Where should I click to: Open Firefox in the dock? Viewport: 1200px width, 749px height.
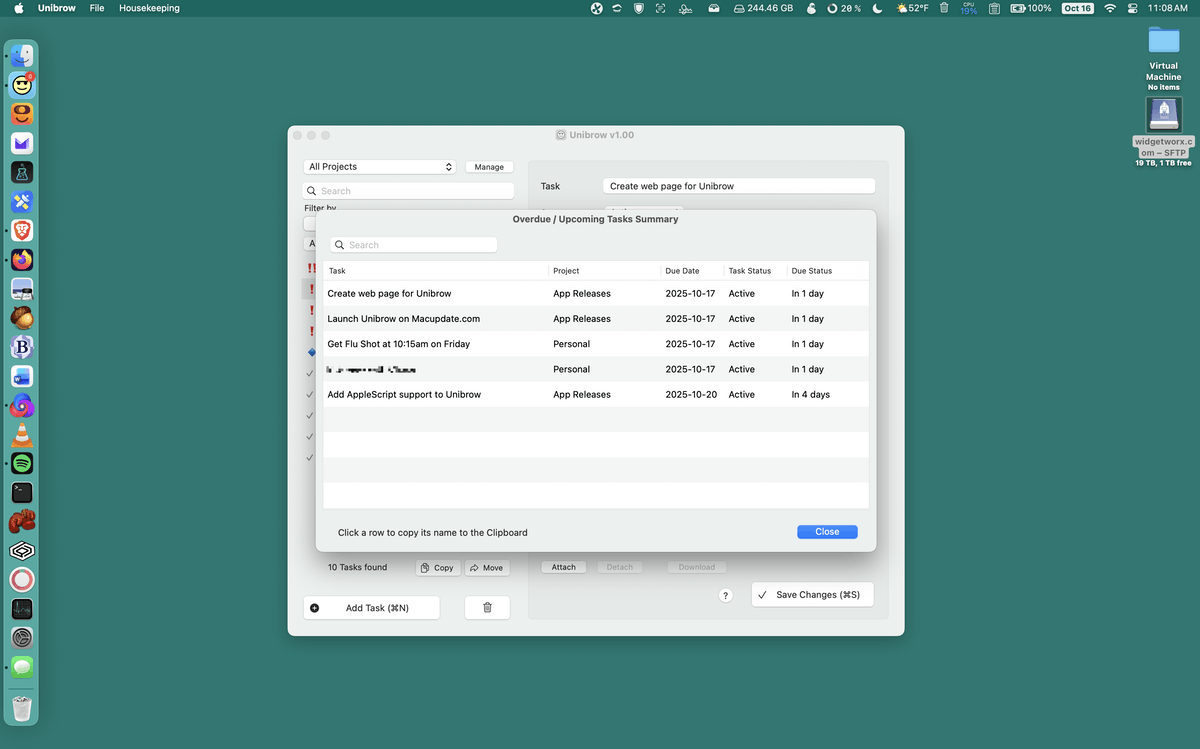[22, 260]
